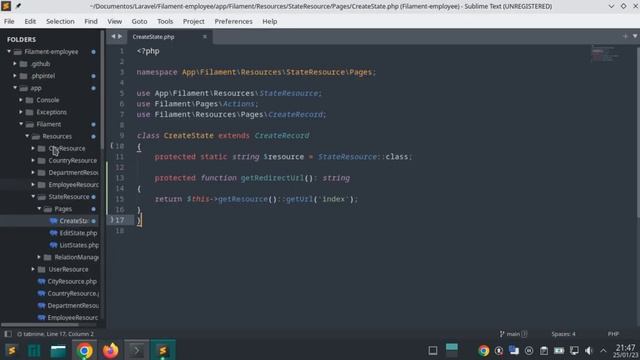
Task: Open the Goto menu
Action: pos(139,21)
